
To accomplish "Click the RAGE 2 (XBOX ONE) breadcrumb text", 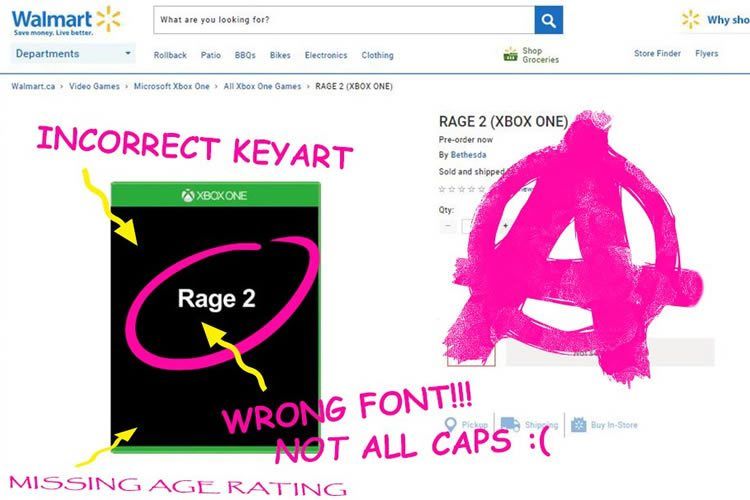I will pyautogui.click(x=354, y=86).
